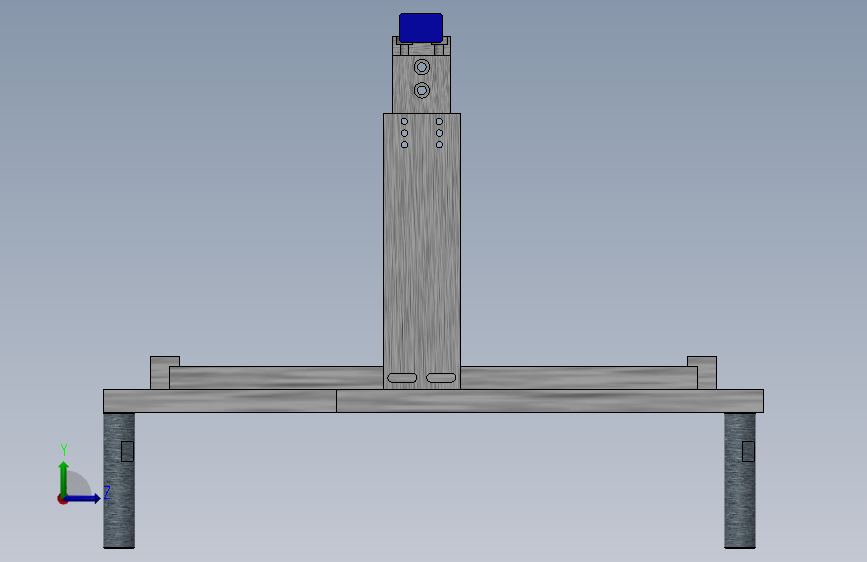Select the top-left small hole on the column
867x562 pixels.
click(x=404, y=122)
